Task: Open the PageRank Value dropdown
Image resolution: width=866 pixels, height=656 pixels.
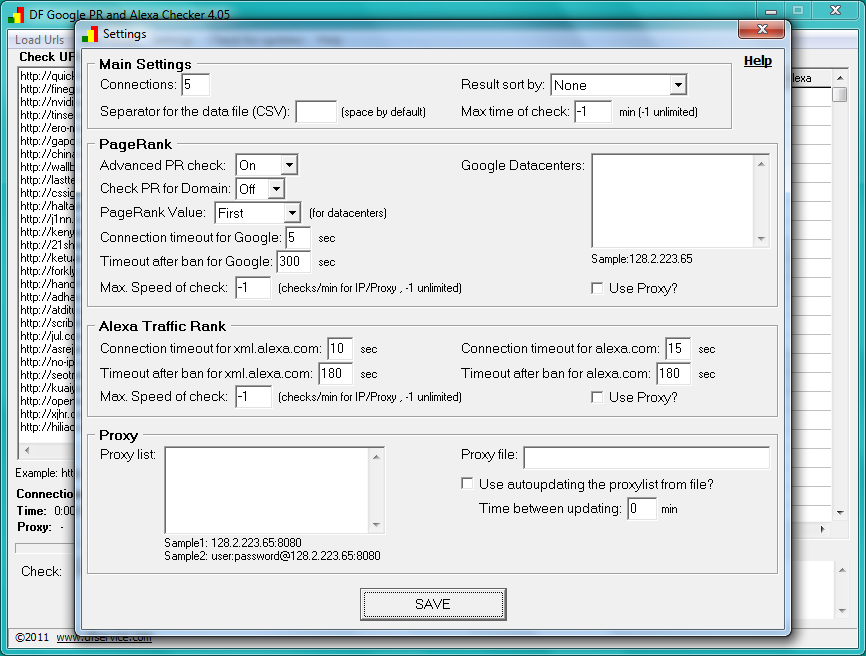Action: click(x=292, y=213)
